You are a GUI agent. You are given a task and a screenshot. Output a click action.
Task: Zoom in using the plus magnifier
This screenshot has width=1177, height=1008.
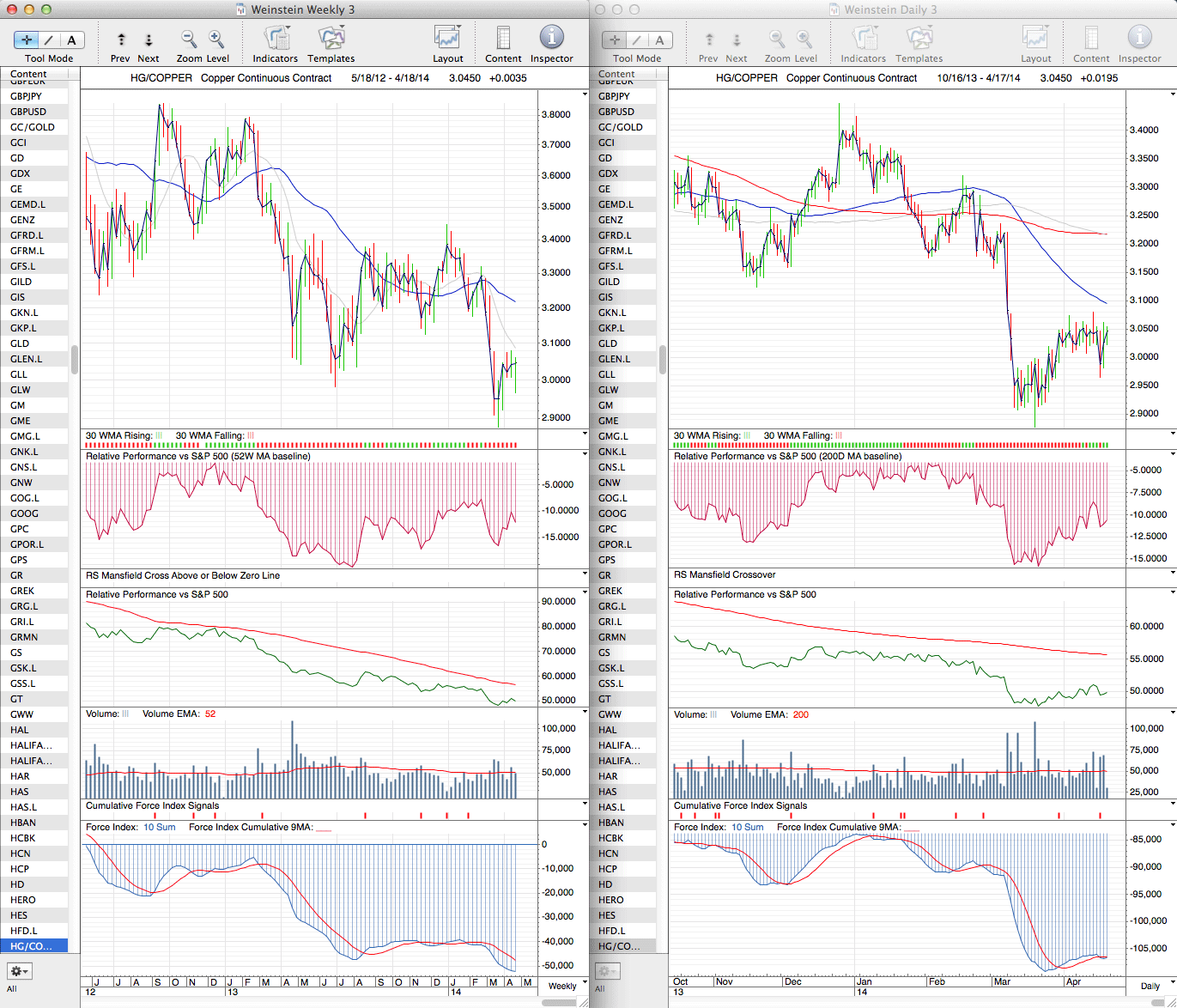coord(216,39)
